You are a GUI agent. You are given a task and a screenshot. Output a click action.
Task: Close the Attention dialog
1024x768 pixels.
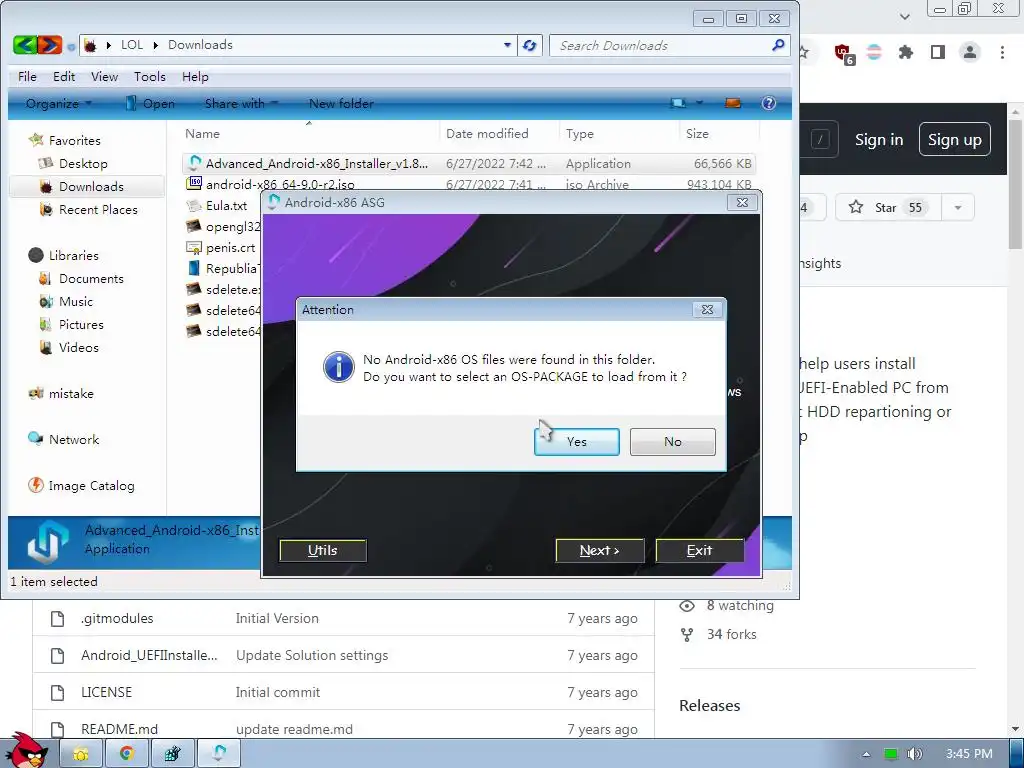(x=707, y=310)
